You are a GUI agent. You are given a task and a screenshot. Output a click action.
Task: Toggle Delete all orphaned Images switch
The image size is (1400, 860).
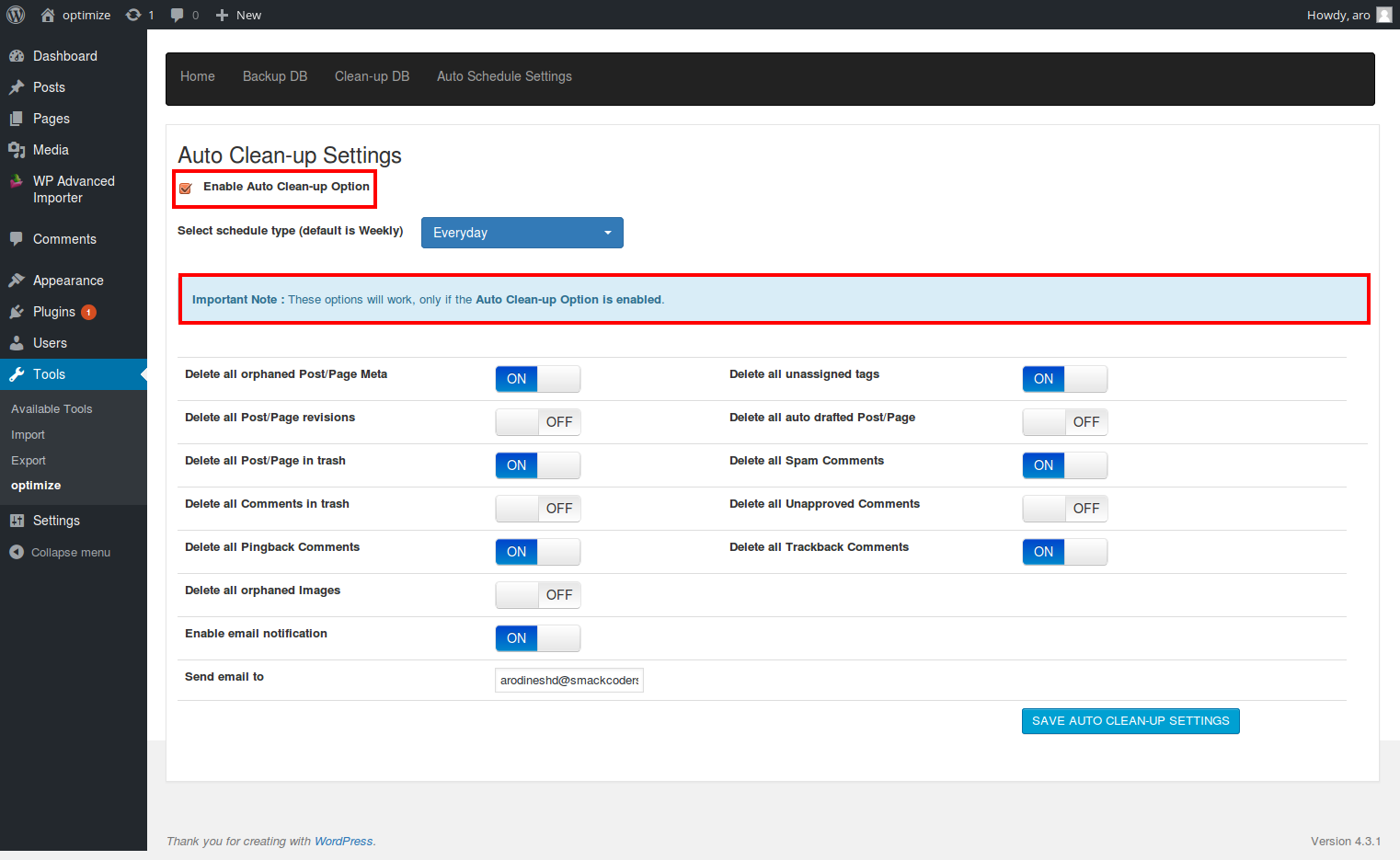(538, 595)
